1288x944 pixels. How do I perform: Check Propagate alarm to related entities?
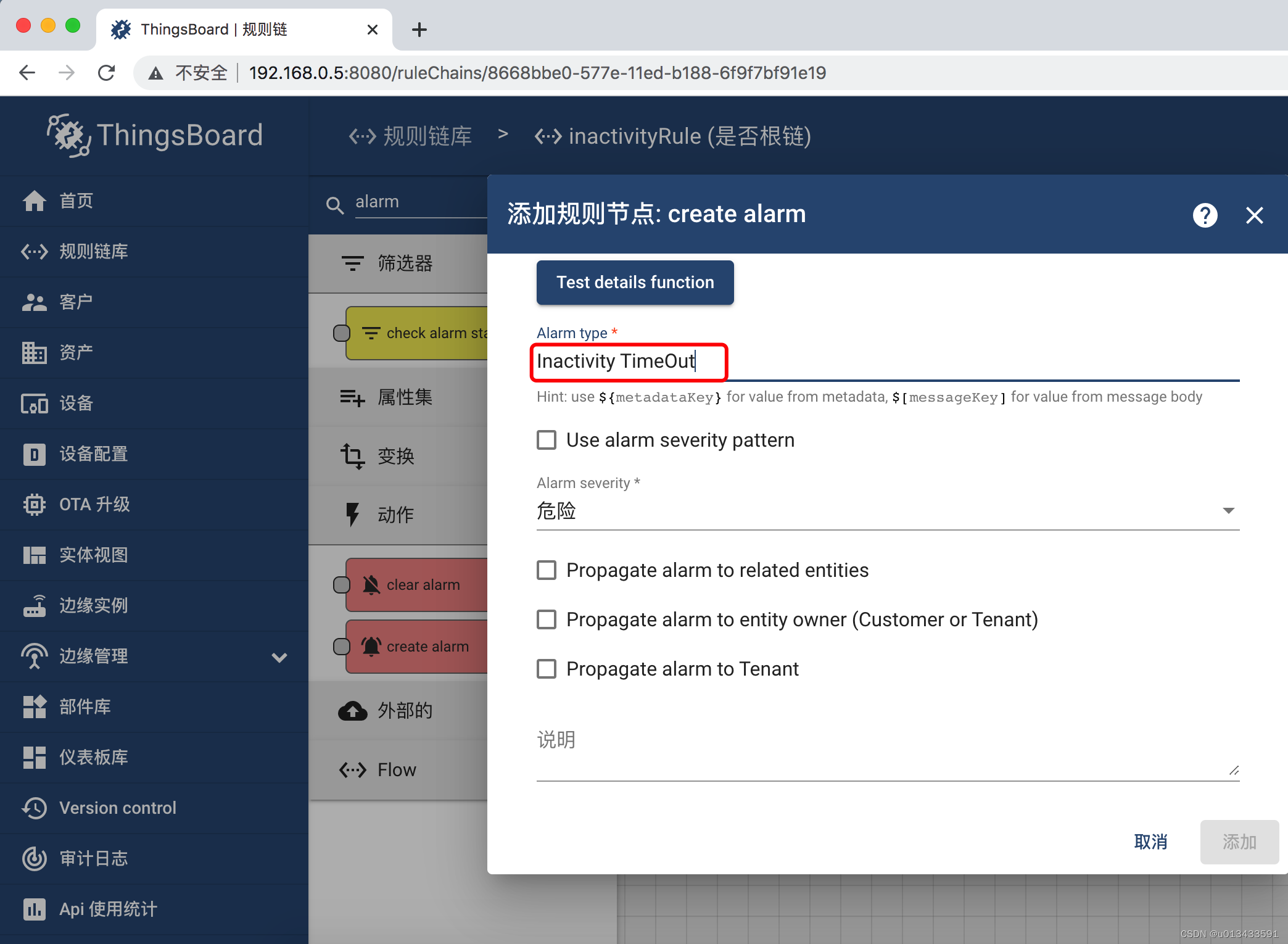[546, 570]
